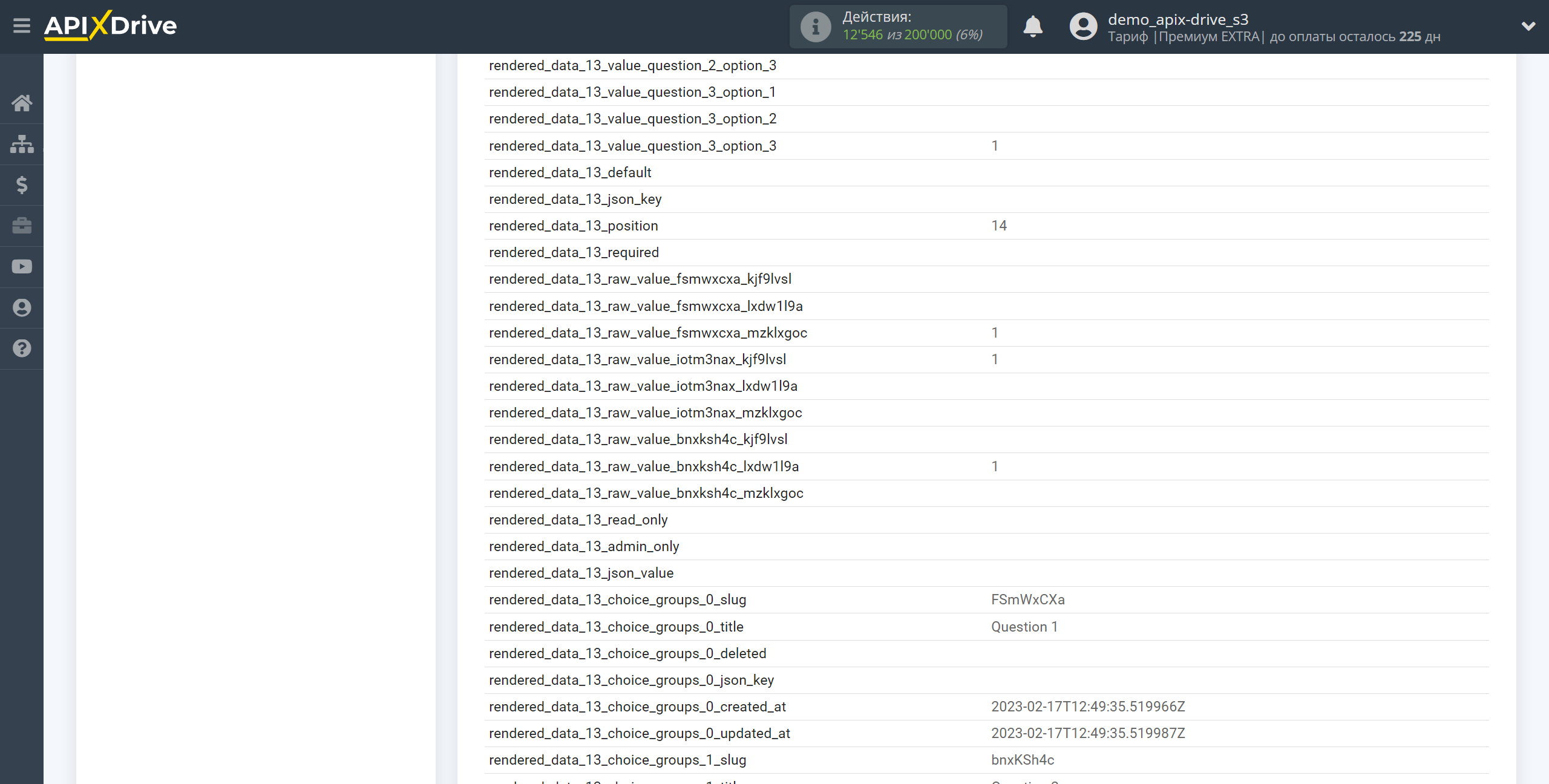Select row rendered_data_13_choice_groups_0_title
The width and height of the screenshot is (1549, 784).
pos(986,627)
